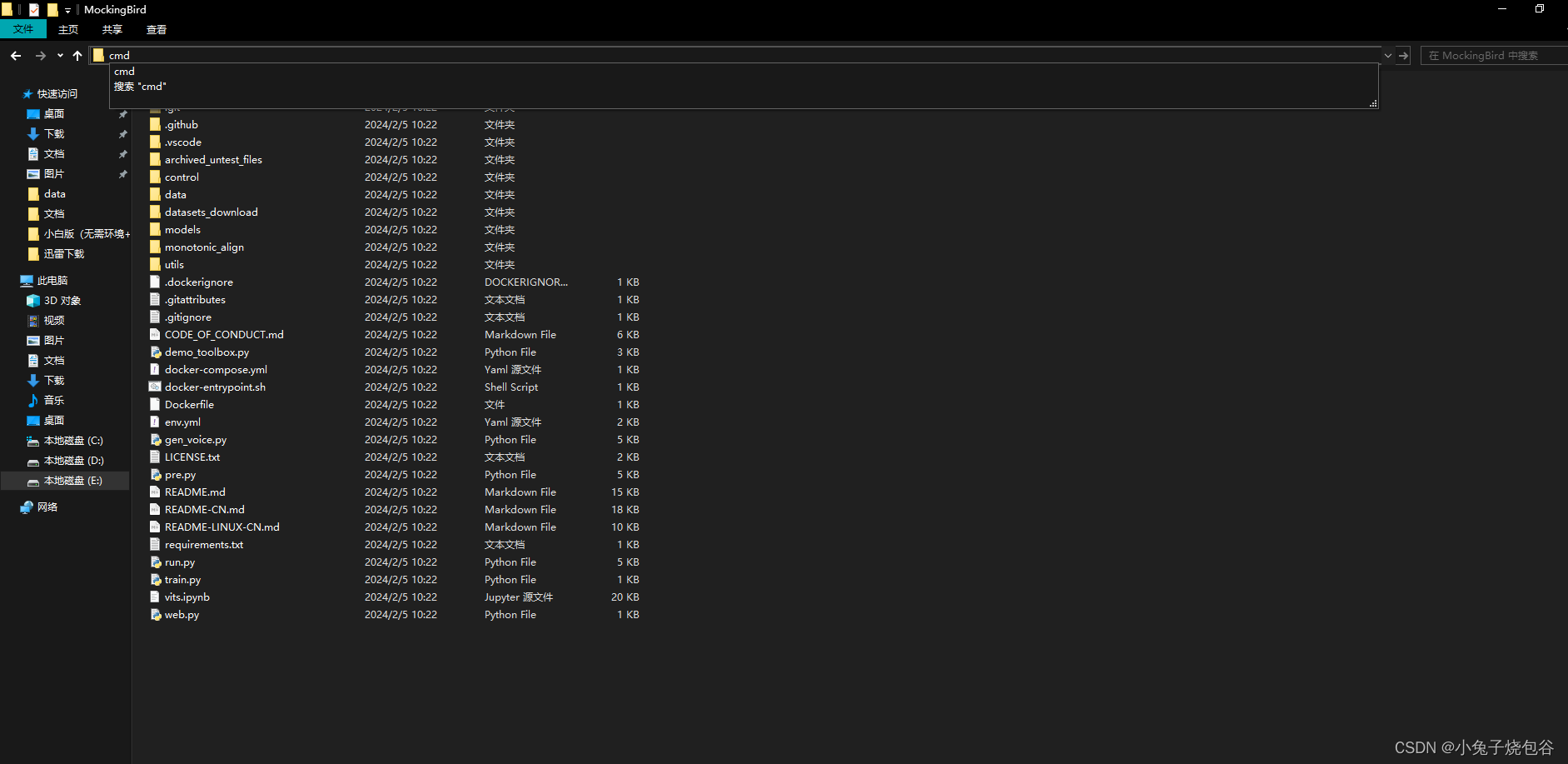
Task: Click the pre.py file icon
Action: point(155,474)
